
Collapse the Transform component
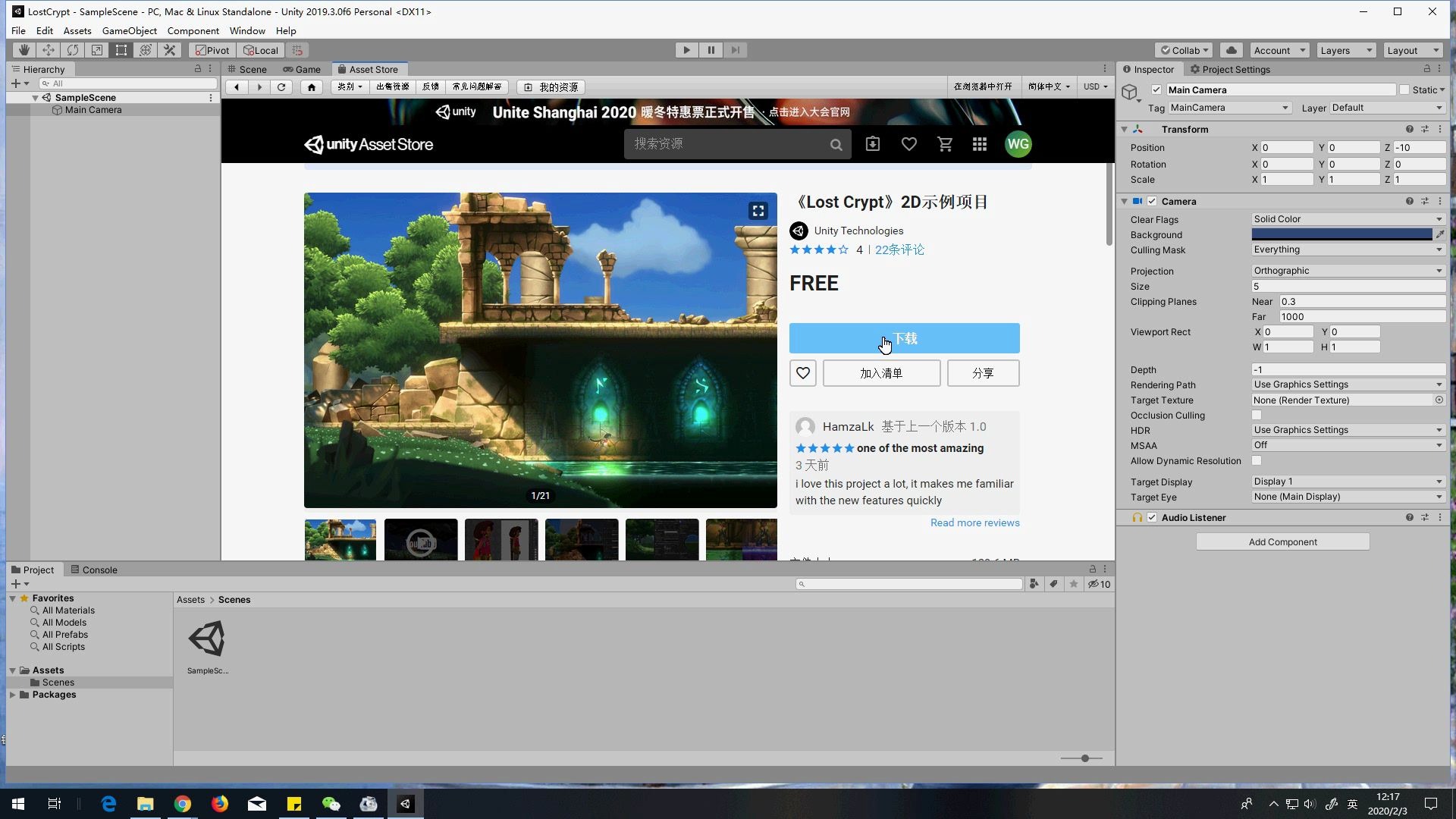[1125, 130]
